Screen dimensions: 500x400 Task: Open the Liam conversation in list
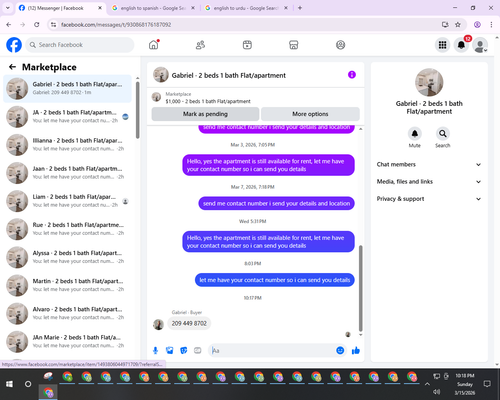coord(67,201)
